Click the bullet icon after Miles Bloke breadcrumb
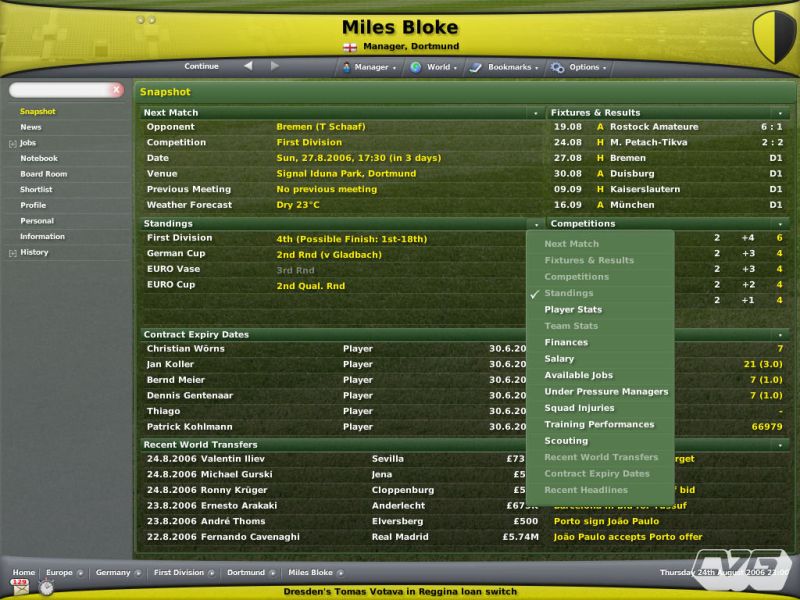 coord(340,573)
